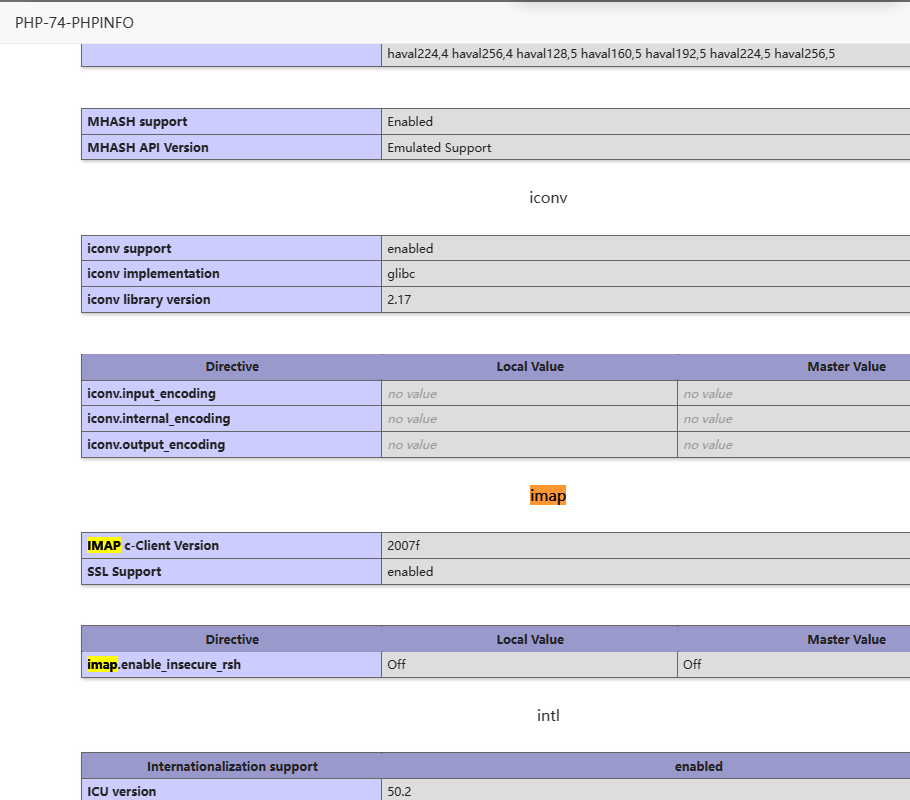Click local value of iconv.internal_encoding
The height and width of the screenshot is (800, 910).
pos(412,419)
